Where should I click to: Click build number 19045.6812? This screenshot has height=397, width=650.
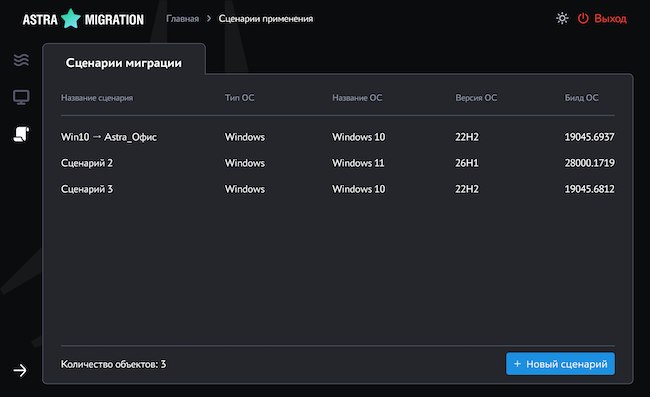pos(589,189)
